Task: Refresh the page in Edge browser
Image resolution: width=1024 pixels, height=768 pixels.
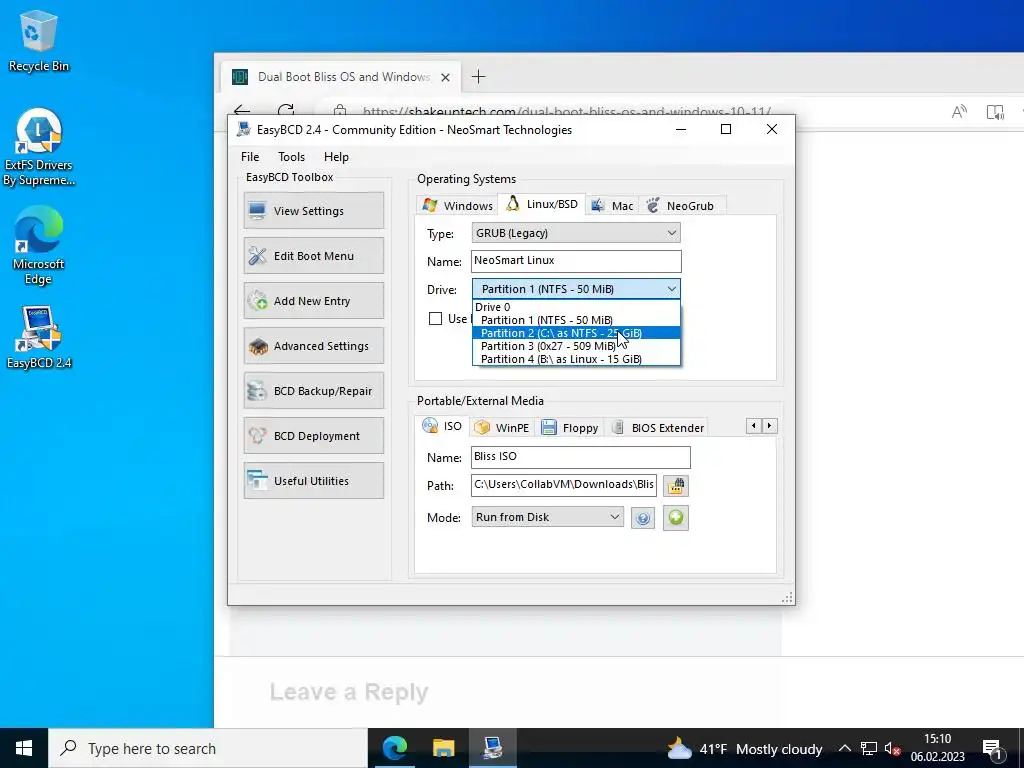Action: [x=286, y=110]
